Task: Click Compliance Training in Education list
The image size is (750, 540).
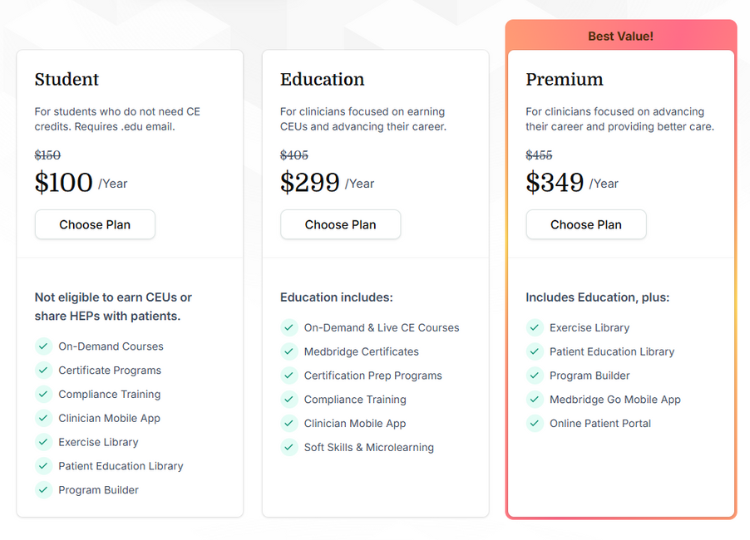Action: [355, 399]
